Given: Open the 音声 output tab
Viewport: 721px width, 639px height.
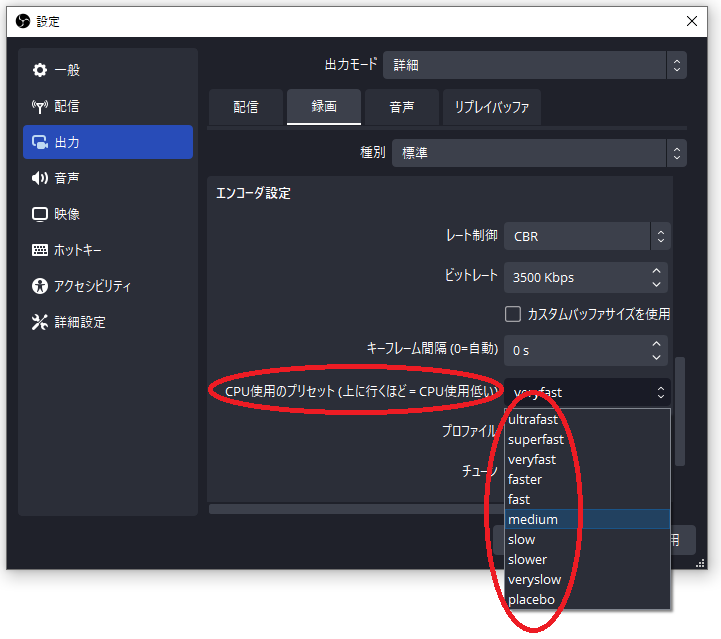Looking at the screenshot, I should point(401,107).
